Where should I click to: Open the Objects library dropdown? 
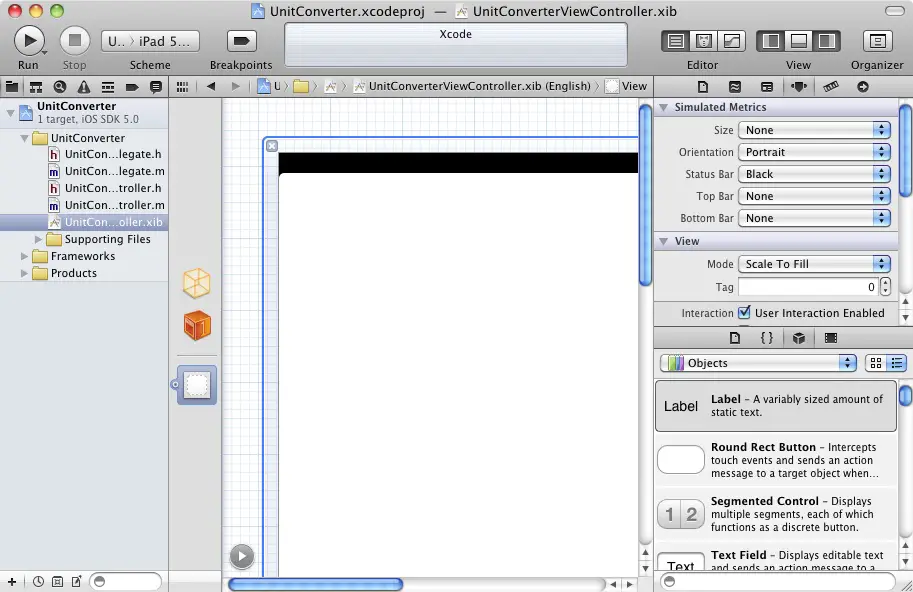(x=758, y=363)
